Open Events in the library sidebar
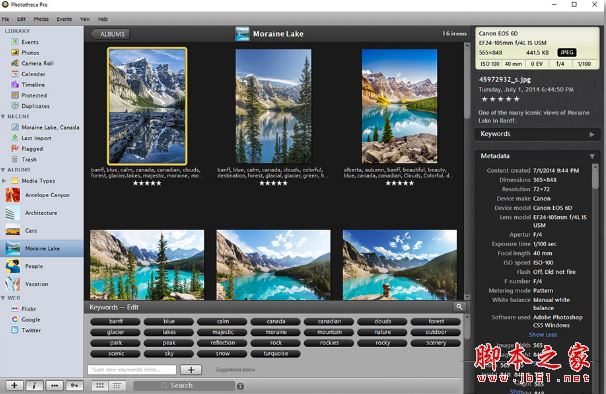 coord(29,42)
